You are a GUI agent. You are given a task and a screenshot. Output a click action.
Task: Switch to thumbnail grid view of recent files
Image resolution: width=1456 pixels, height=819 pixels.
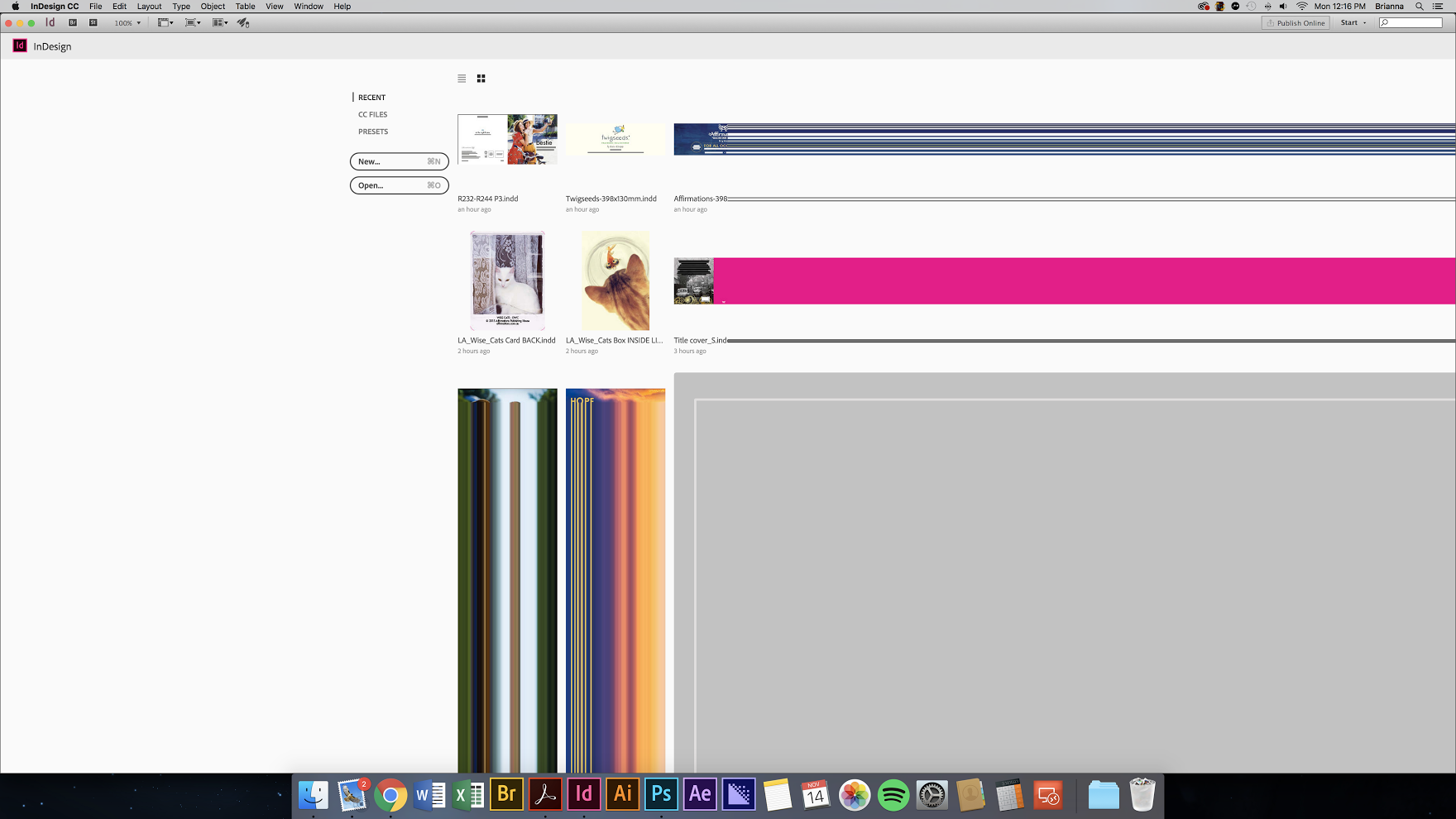click(x=480, y=78)
